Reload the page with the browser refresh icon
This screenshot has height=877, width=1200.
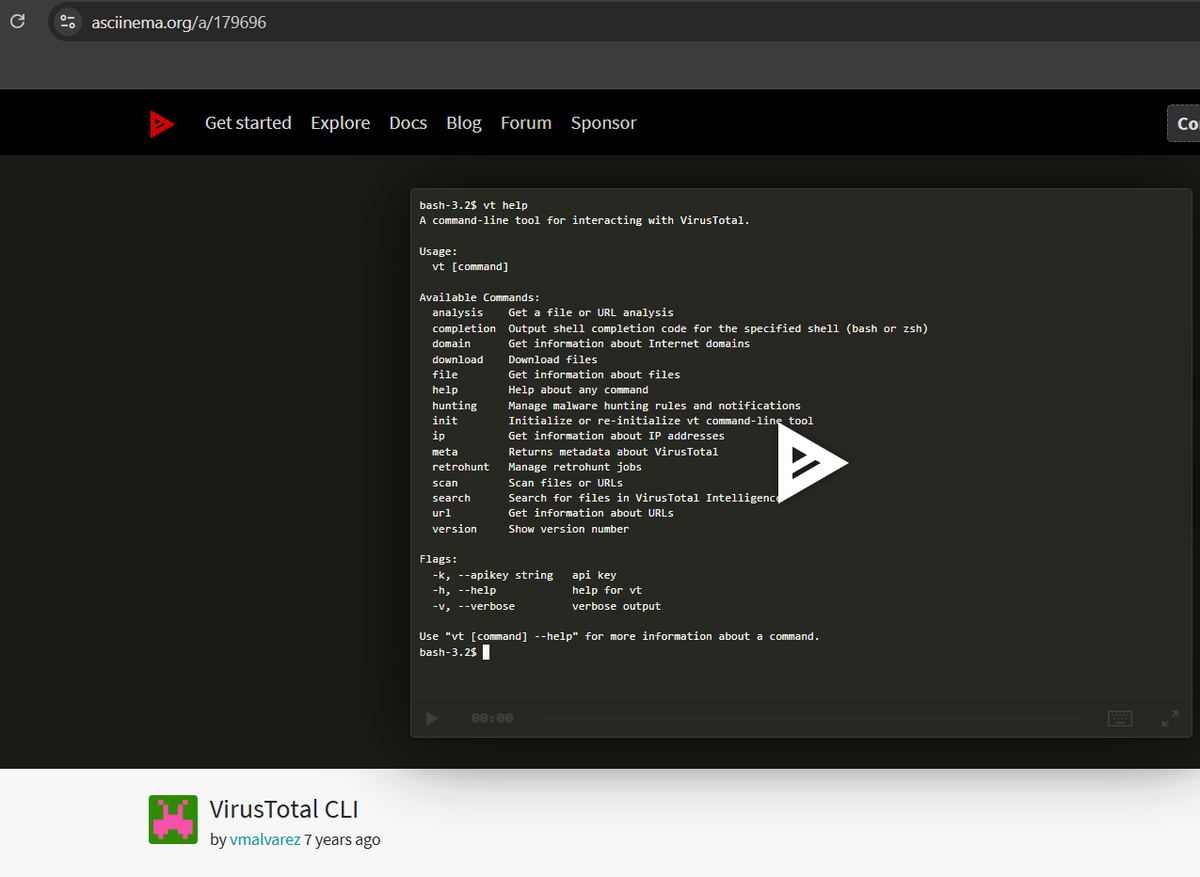click(17, 21)
